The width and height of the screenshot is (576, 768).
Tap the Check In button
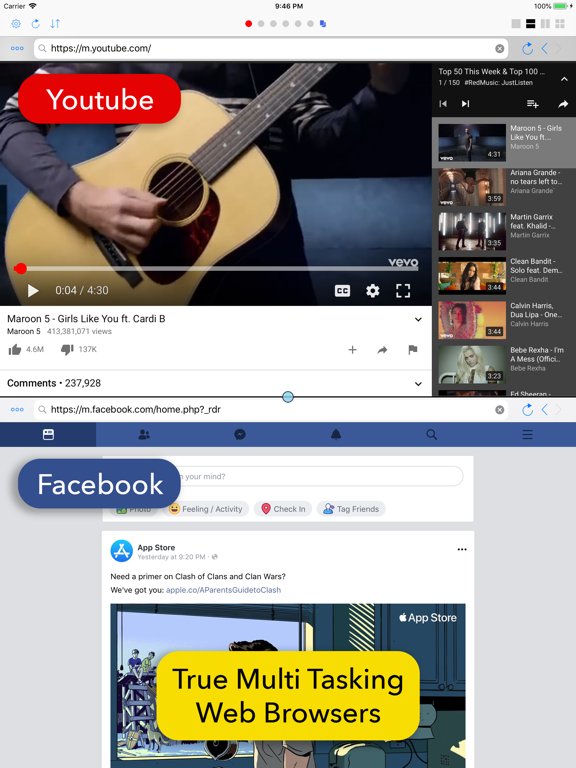point(283,509)
